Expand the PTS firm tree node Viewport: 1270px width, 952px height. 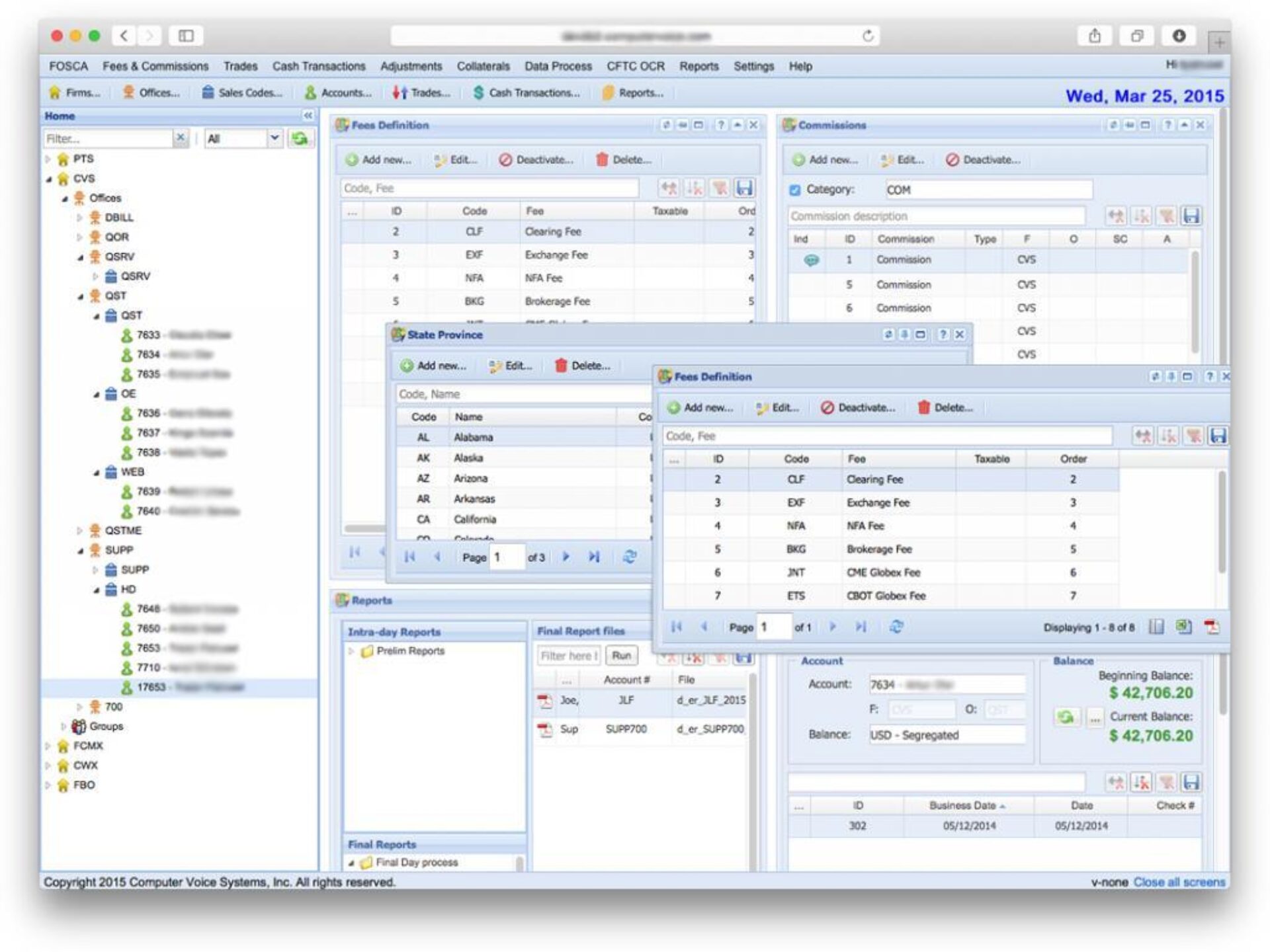coord(48,159)
